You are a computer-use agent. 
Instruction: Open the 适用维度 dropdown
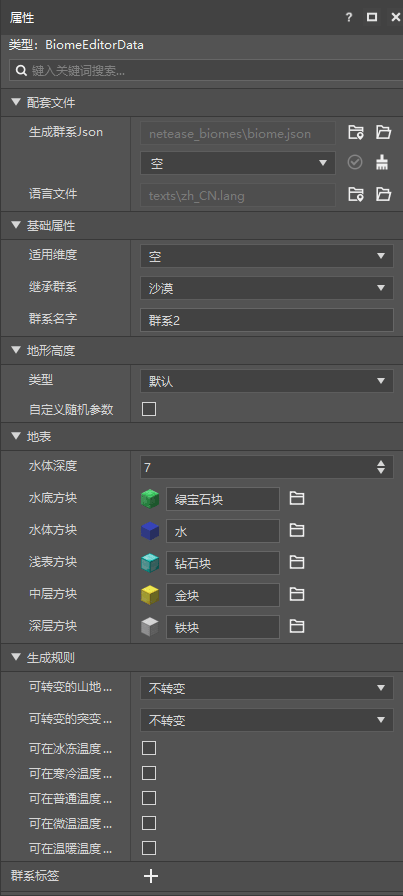point(267,256)
